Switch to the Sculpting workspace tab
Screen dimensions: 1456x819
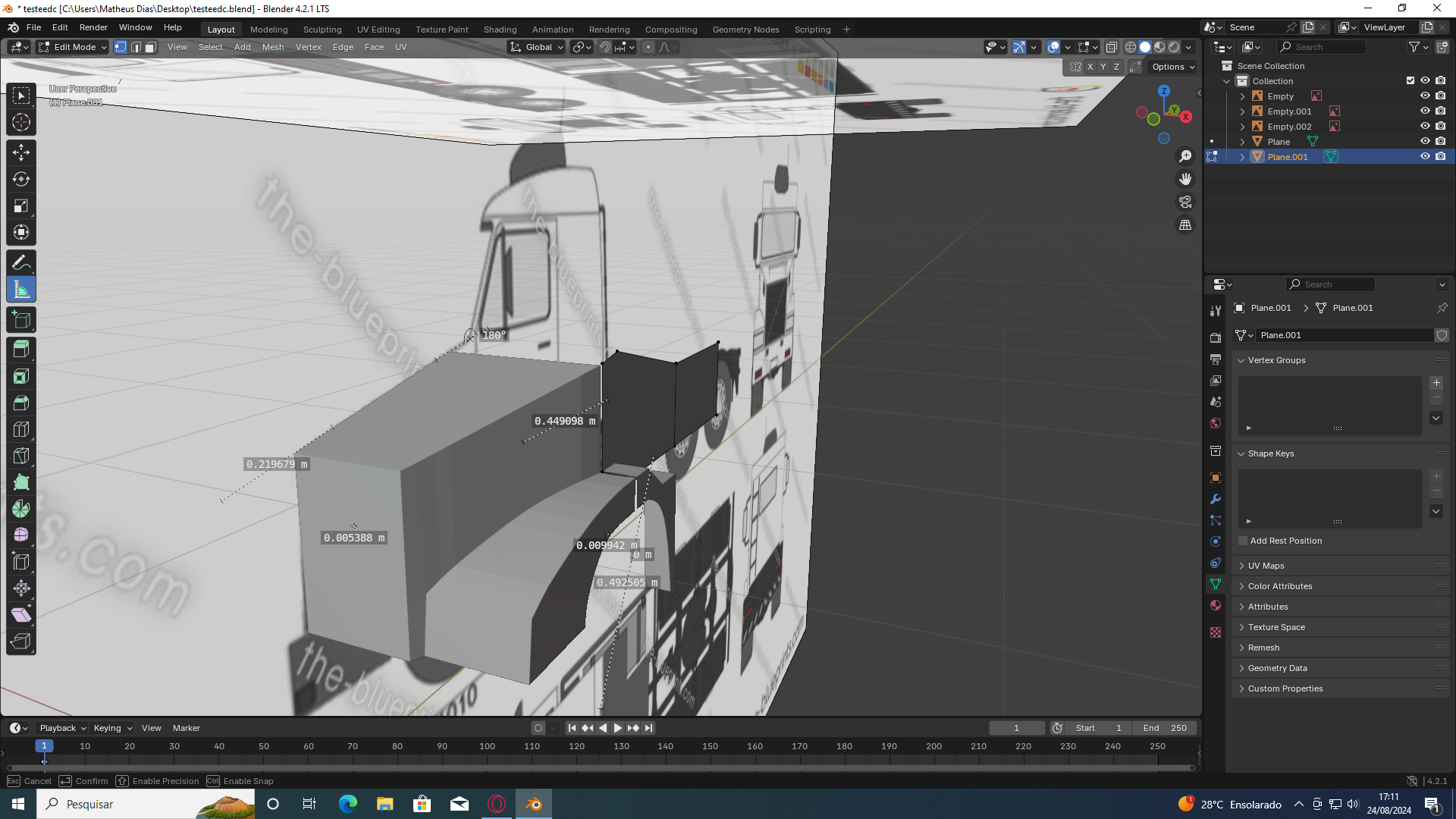322,30
